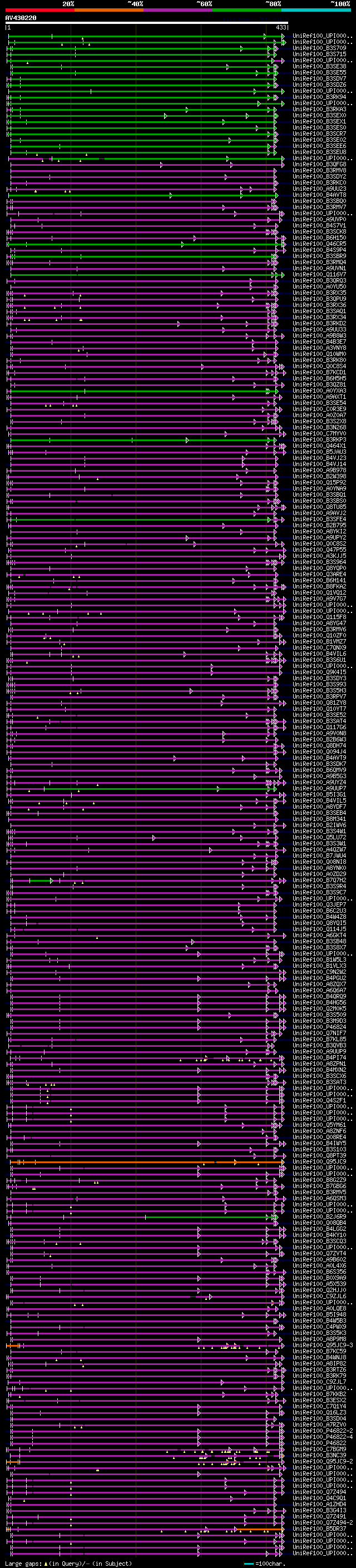Click the UniRef100_B3SE38 hit label
The width and height of the screenshot is (356, 1568).
coord(319,66)
